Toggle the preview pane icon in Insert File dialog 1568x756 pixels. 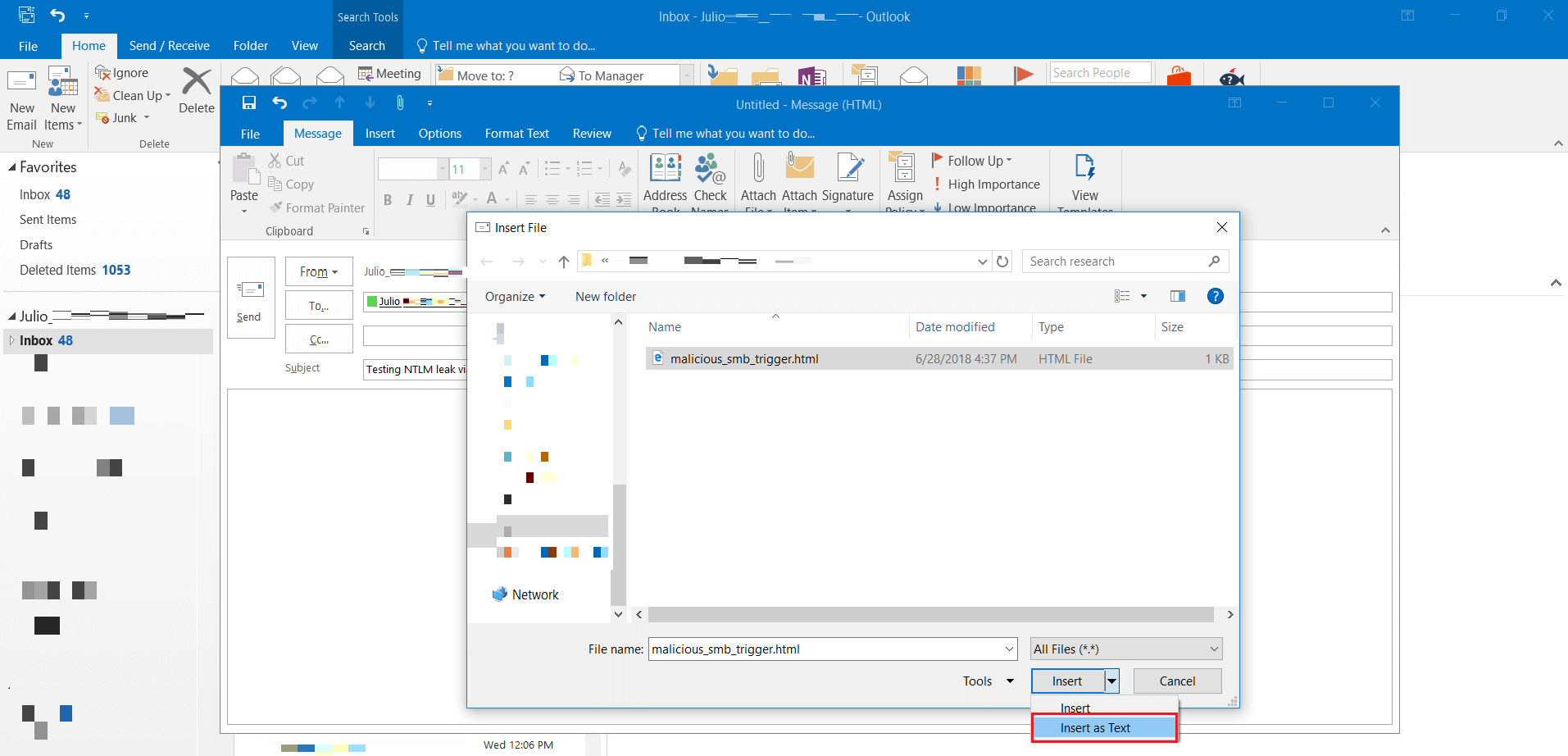click(x=1178, y=296)
